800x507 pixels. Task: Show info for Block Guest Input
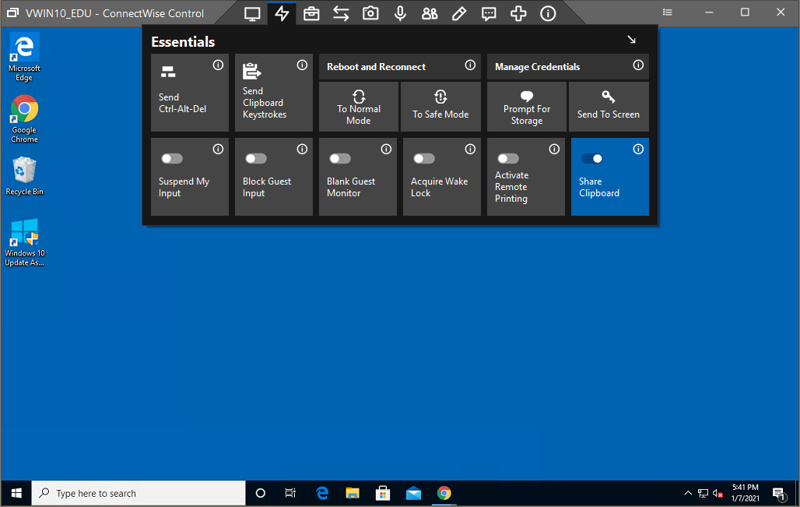pos(302,149)
